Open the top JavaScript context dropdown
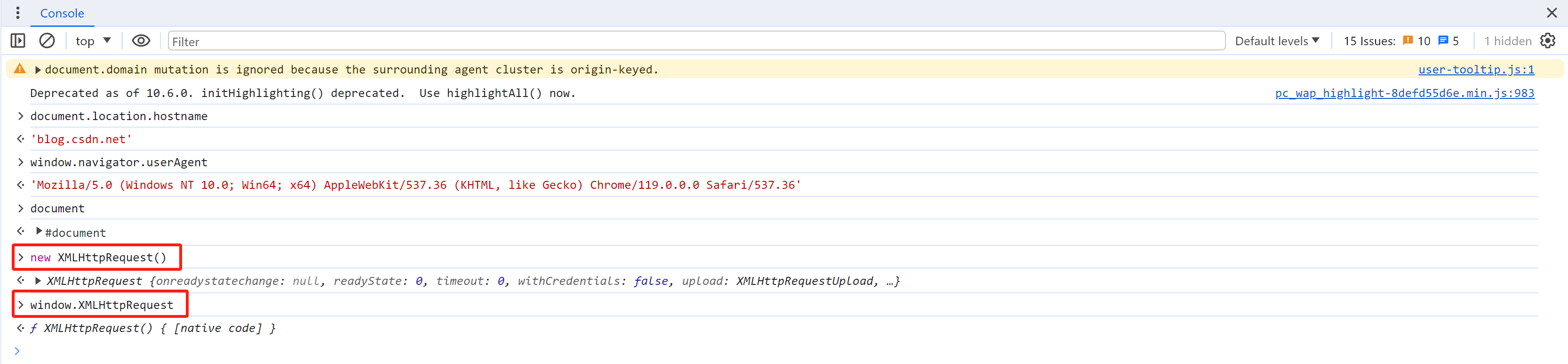The image size is (1568, 364). pos(93,41)
